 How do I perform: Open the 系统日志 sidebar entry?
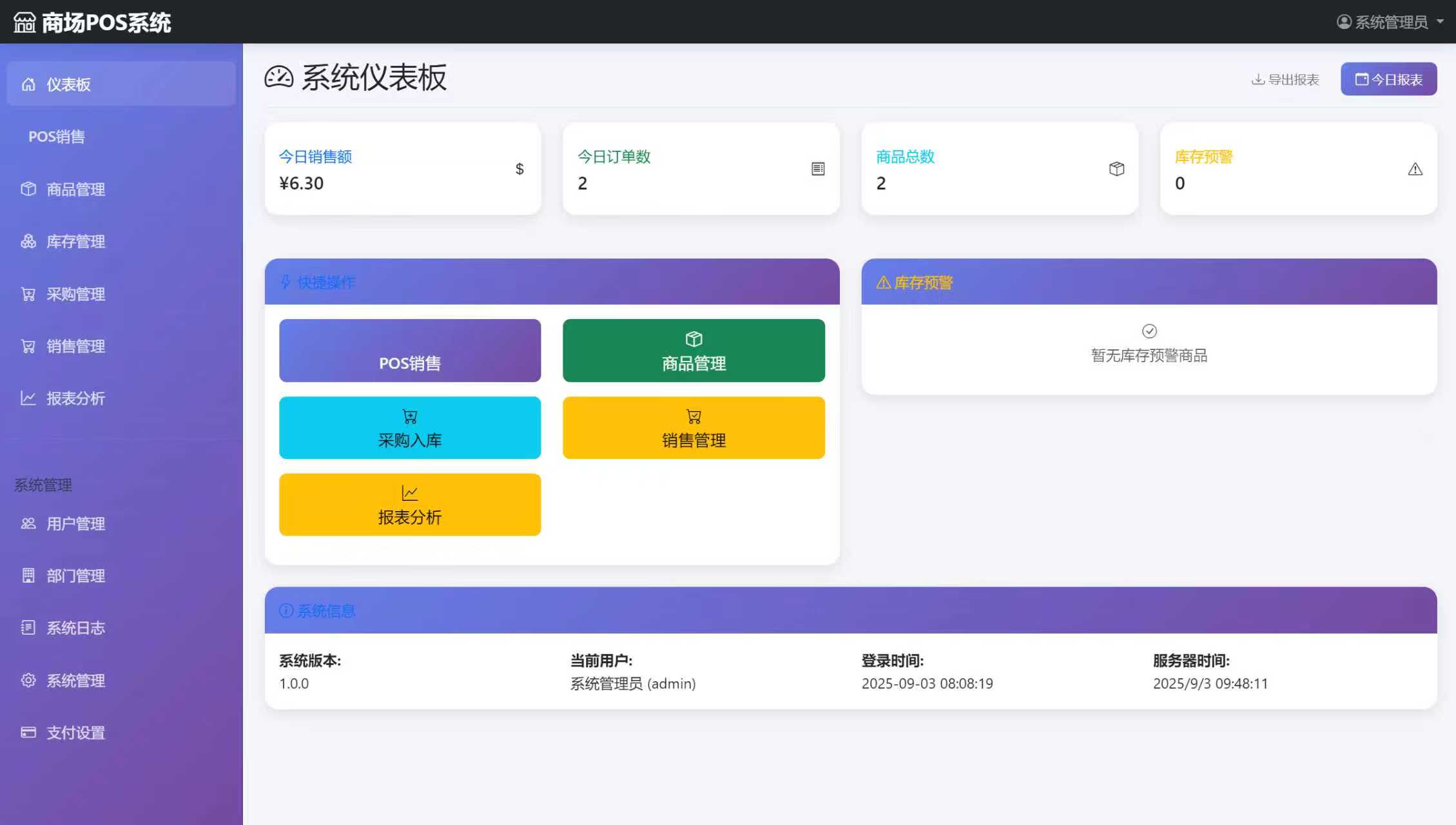pos(75,628)
